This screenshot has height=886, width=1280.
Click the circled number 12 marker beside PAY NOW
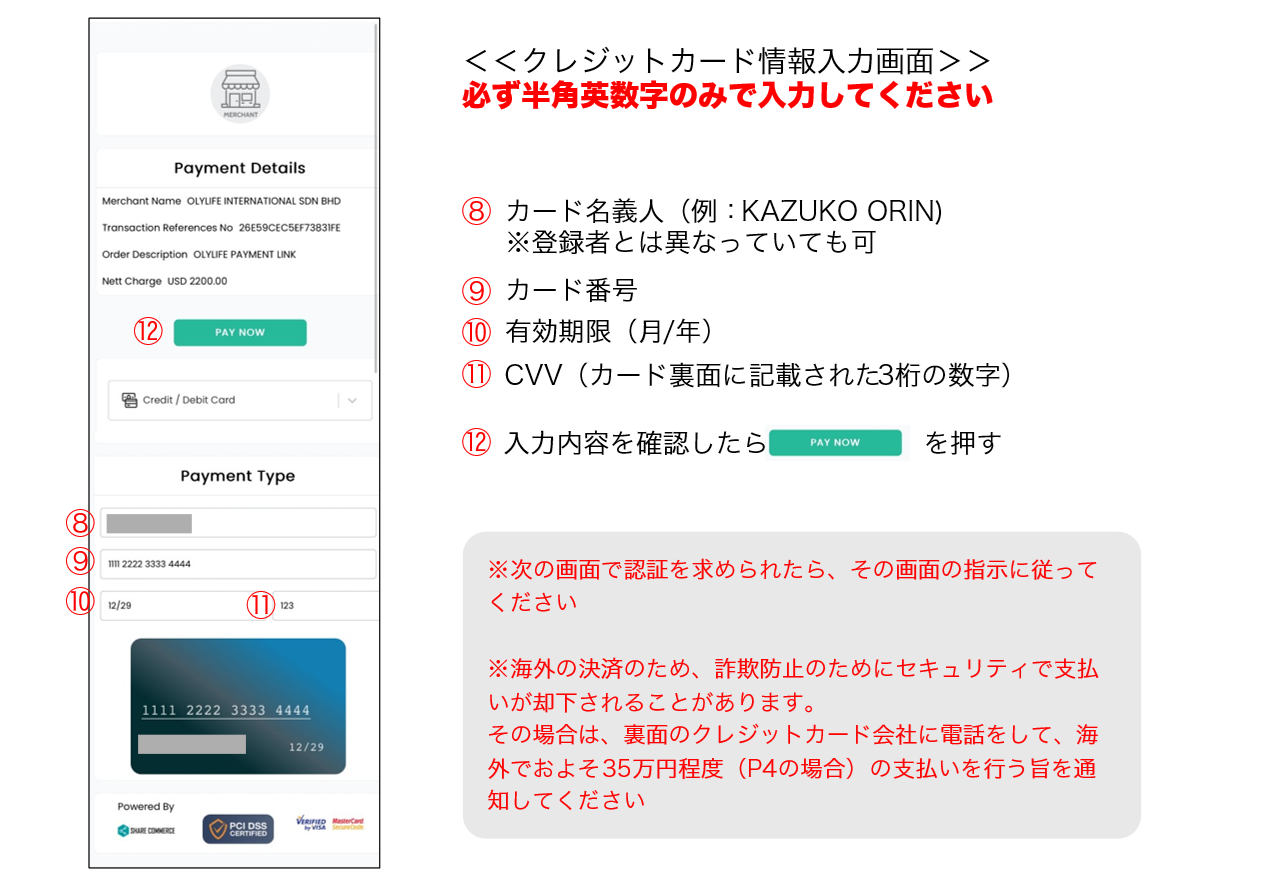[x=148, y=332]
